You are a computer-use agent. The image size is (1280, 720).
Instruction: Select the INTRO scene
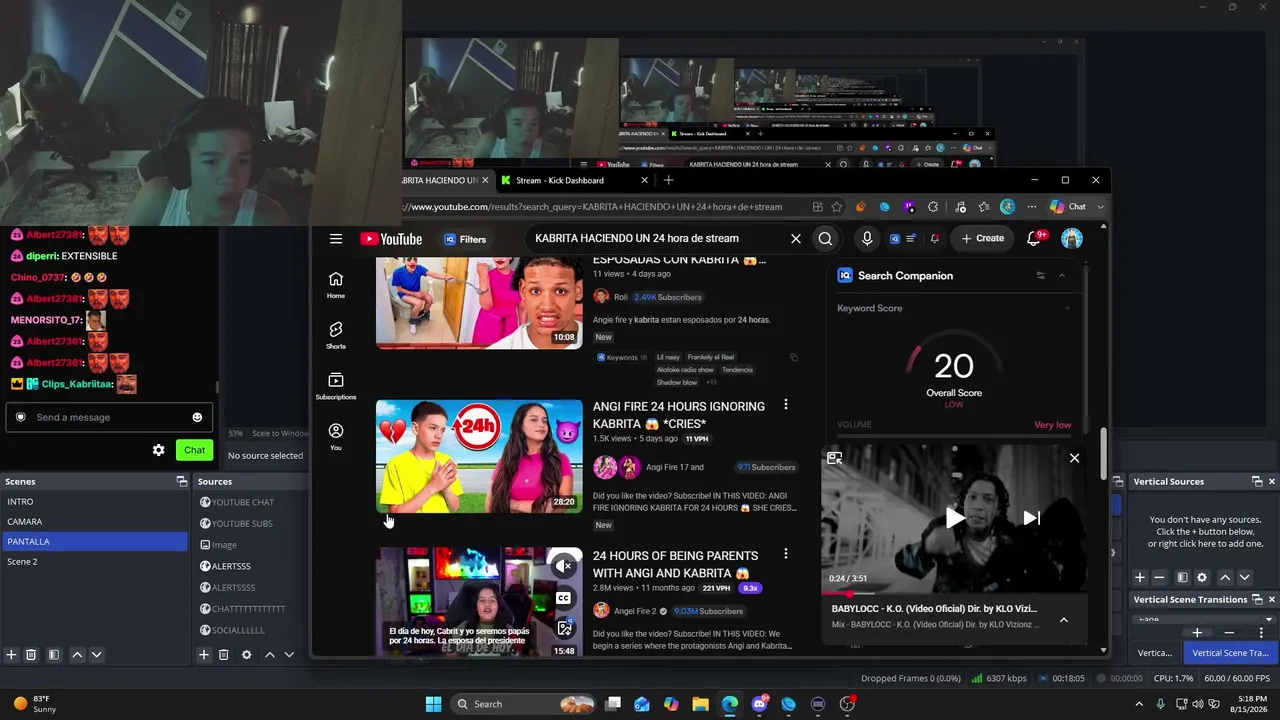[95, 502]
